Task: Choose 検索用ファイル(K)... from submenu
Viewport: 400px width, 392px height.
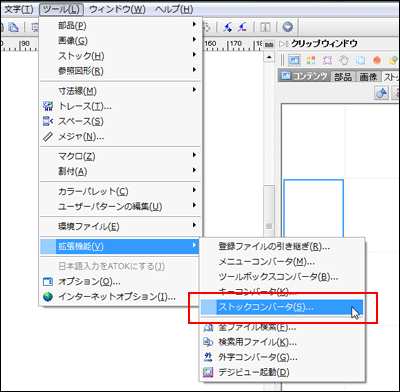Action: (x=282, y=342)
